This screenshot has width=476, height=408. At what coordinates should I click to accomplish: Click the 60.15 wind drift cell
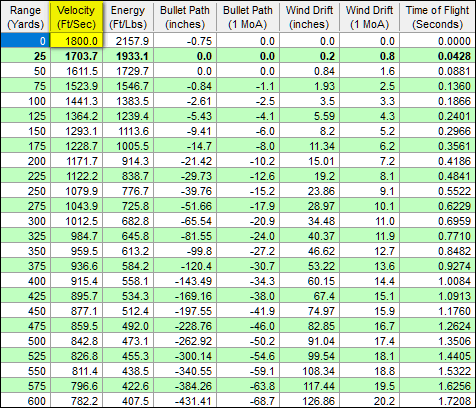tap(309, 281)
